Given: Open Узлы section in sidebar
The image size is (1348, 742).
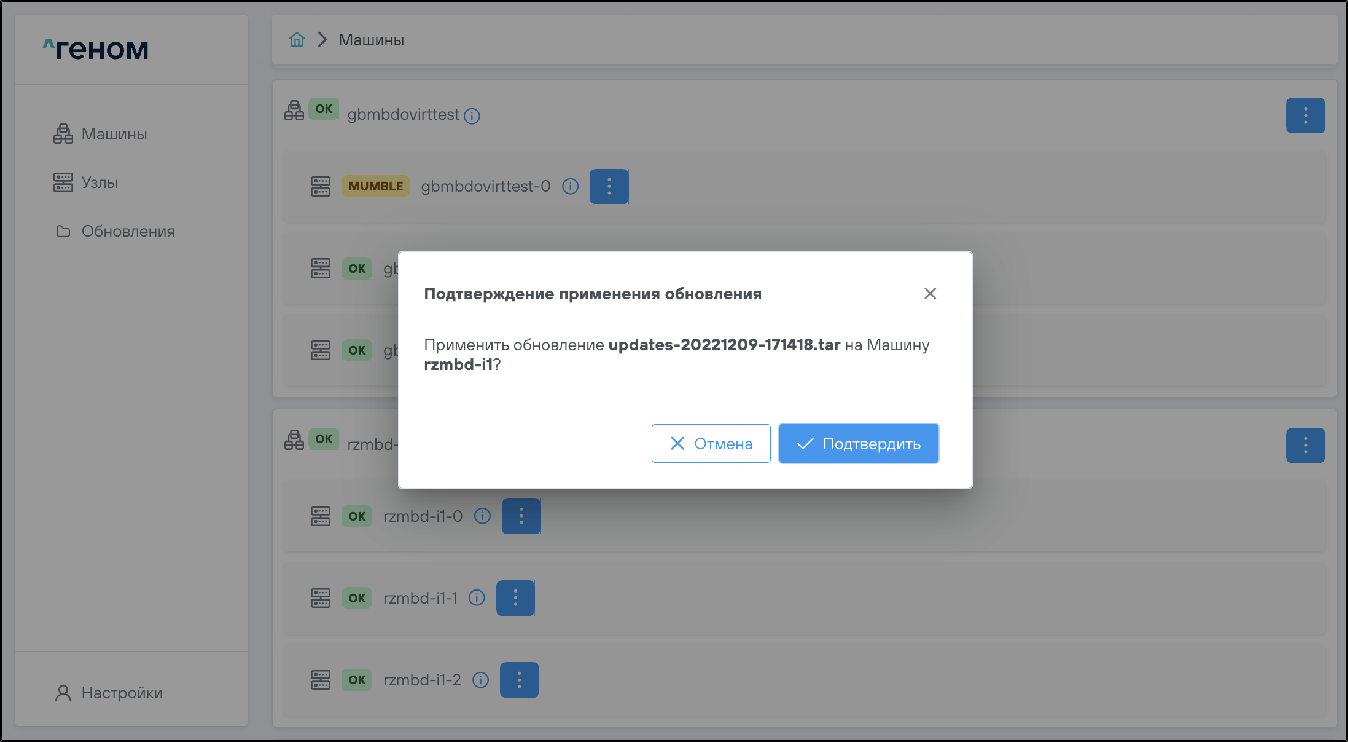Looking at the screenshot, I should [99, 182].
